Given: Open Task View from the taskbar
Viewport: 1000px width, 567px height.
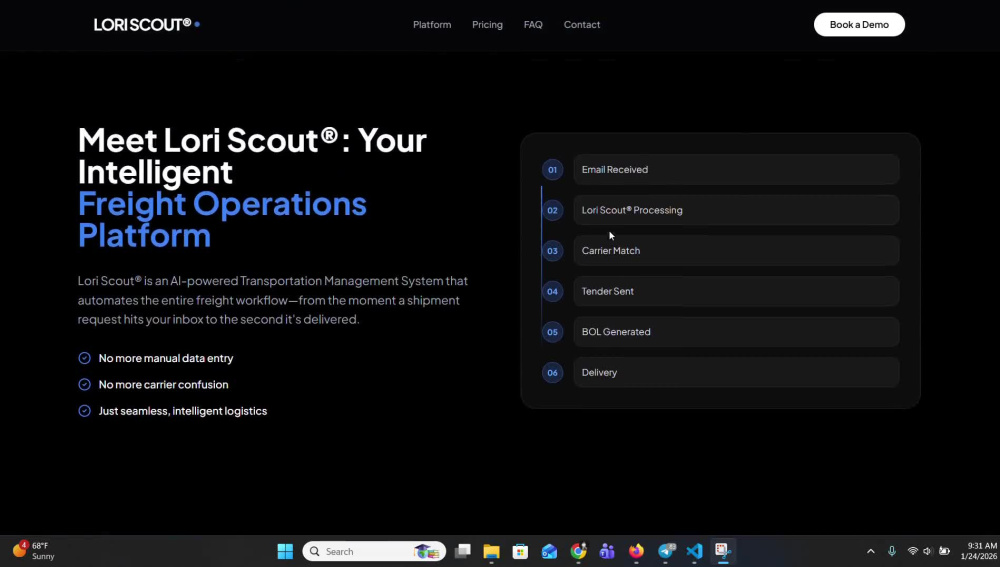Looking at the screenshot, I should tap(462, 551).
